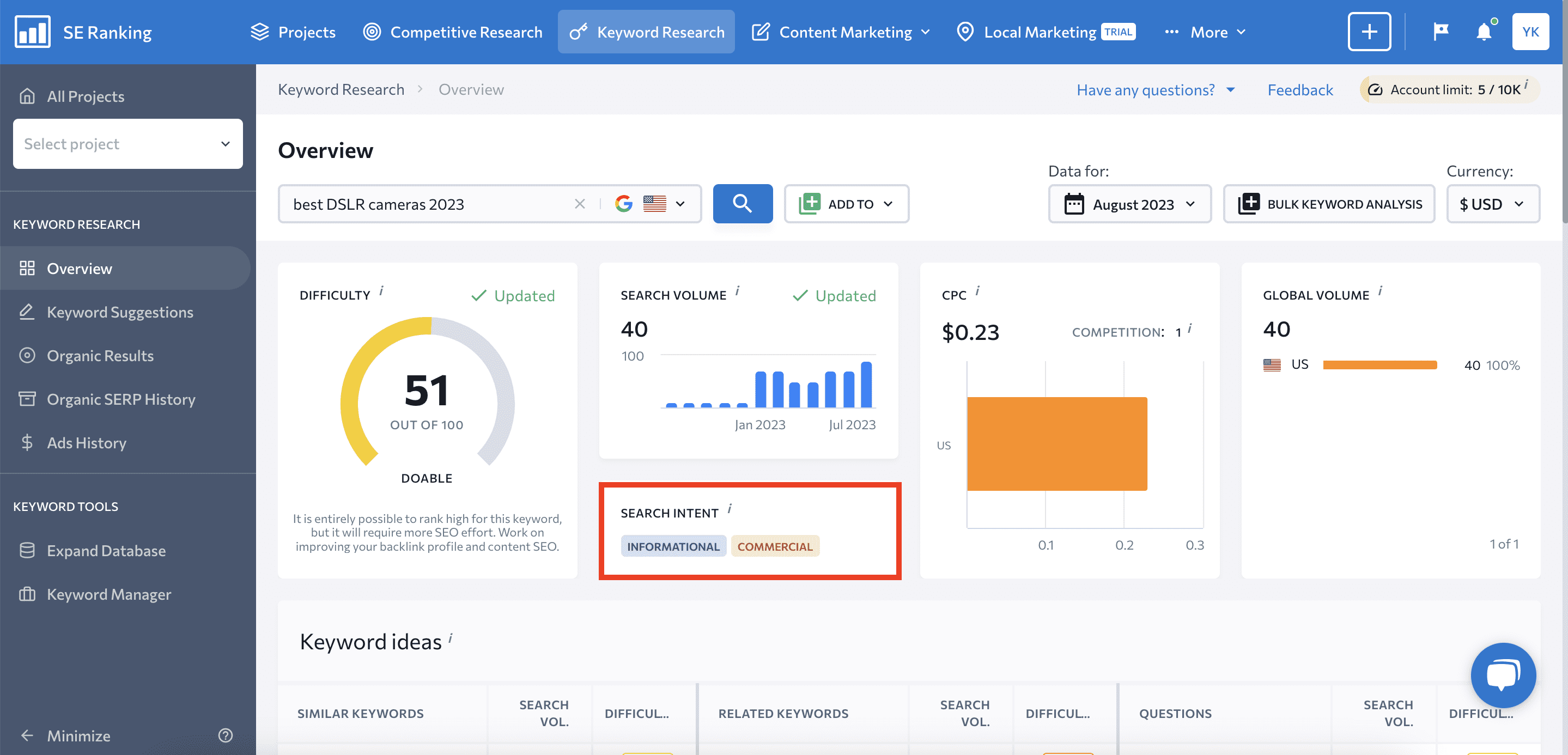Click the Search Intent info icon
This screenshot has height=755, width=1568.
(729, 509)
